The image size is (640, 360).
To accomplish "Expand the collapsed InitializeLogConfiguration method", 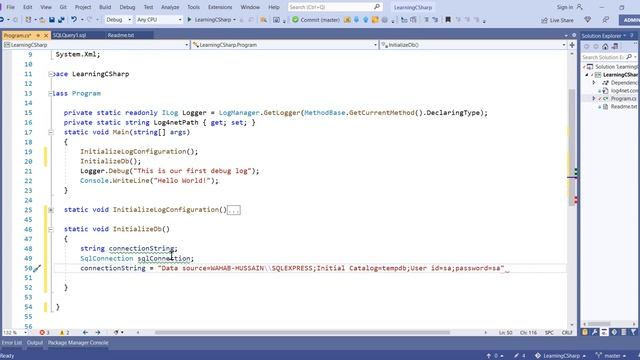I will point(51,210).
